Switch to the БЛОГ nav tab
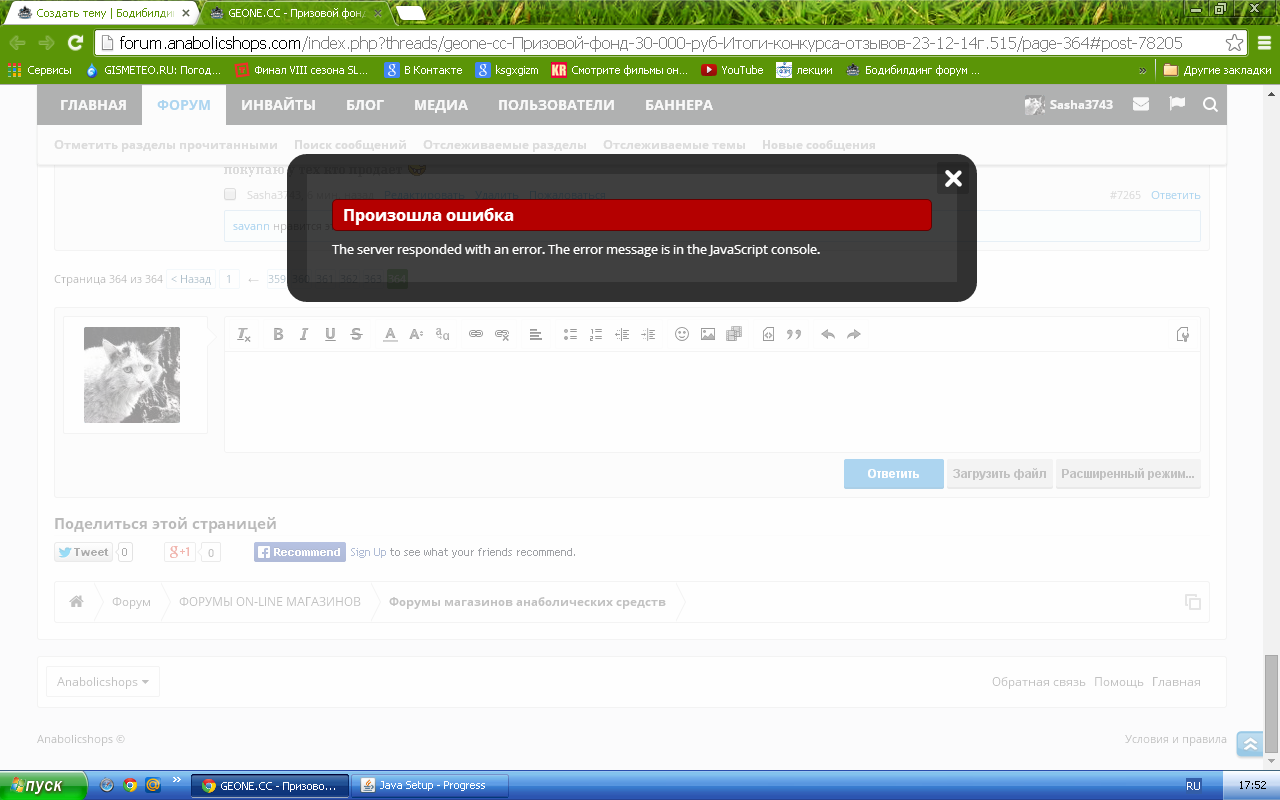Screen dimensions: 1280x800 pyautogui.click(x=365, y=105)
